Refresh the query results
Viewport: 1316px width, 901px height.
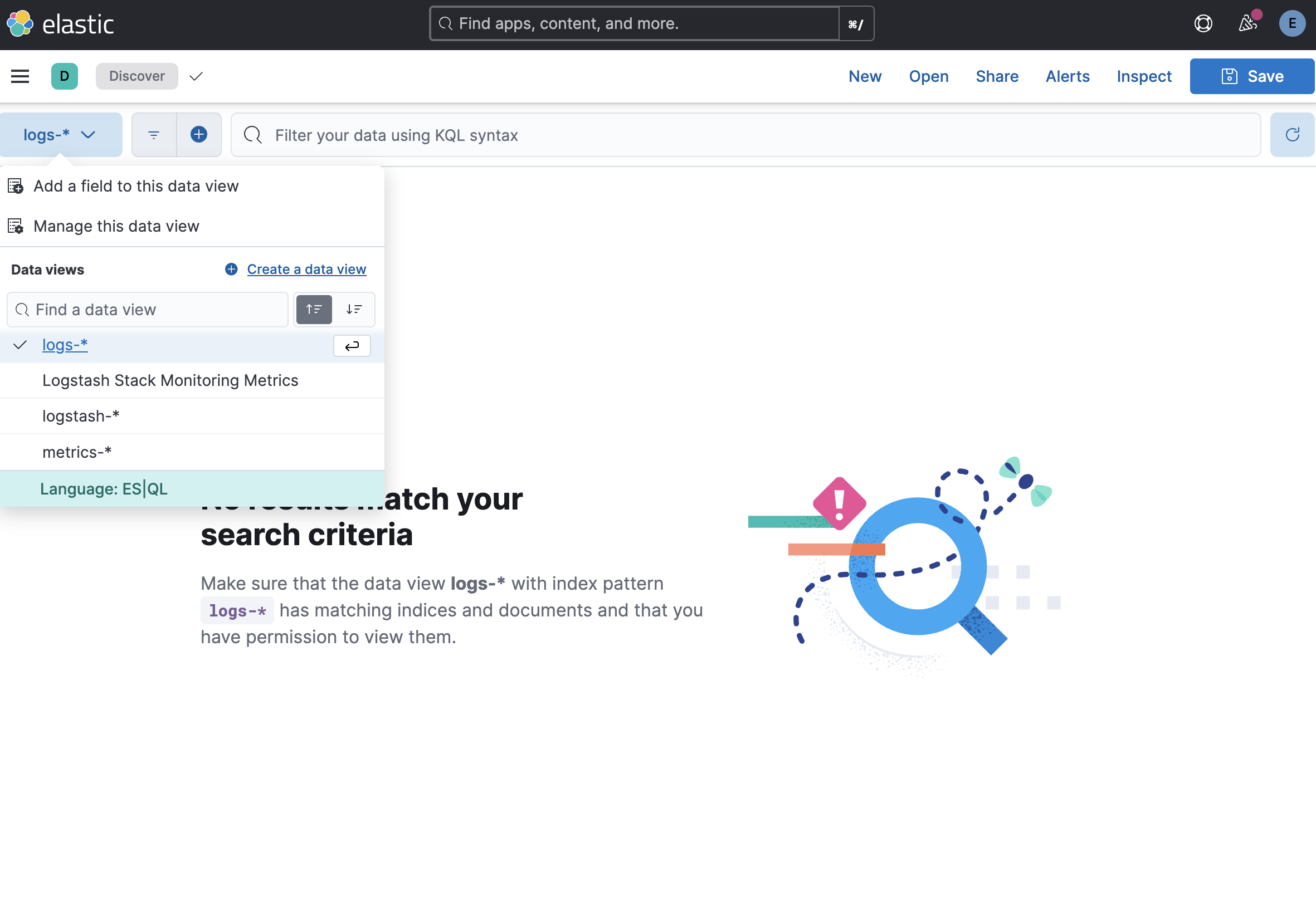point(1291,135)
